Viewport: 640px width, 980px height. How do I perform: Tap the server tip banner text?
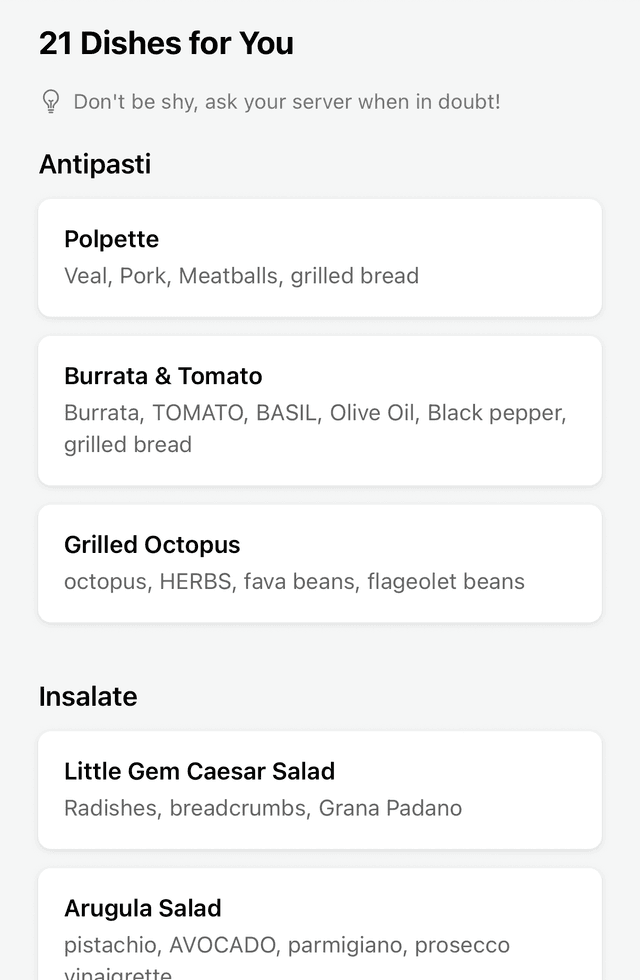(284, 101)
